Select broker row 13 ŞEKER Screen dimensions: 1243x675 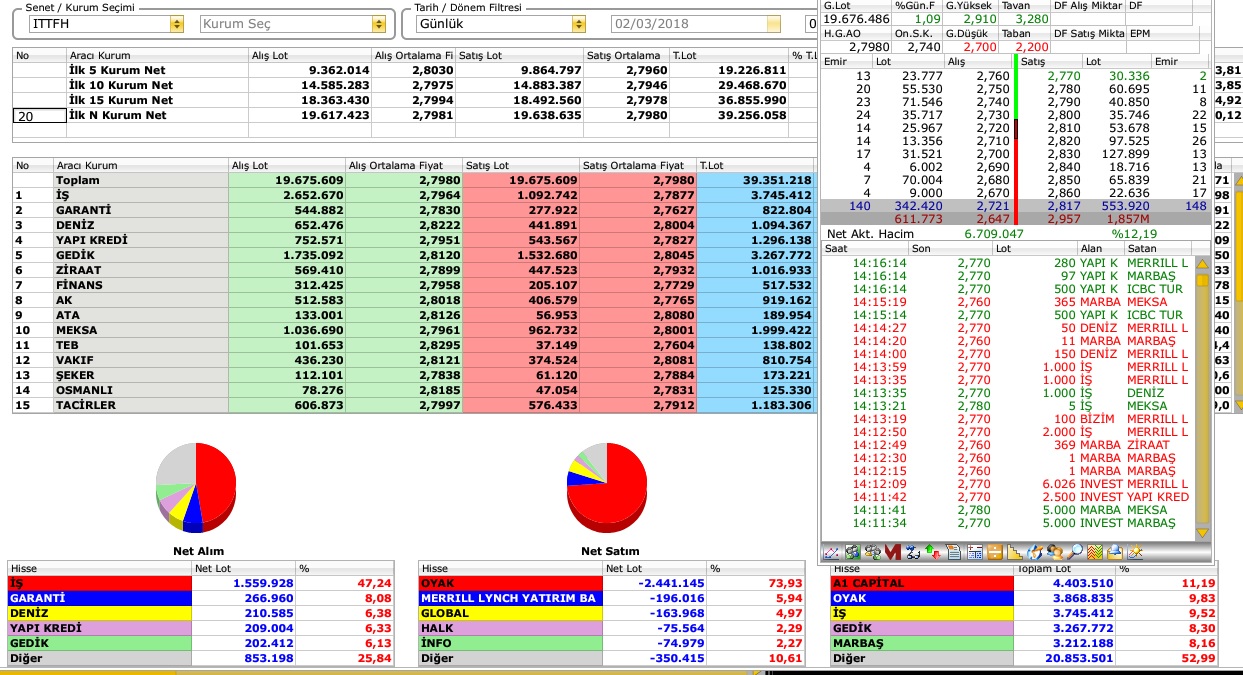coord(415,375)
